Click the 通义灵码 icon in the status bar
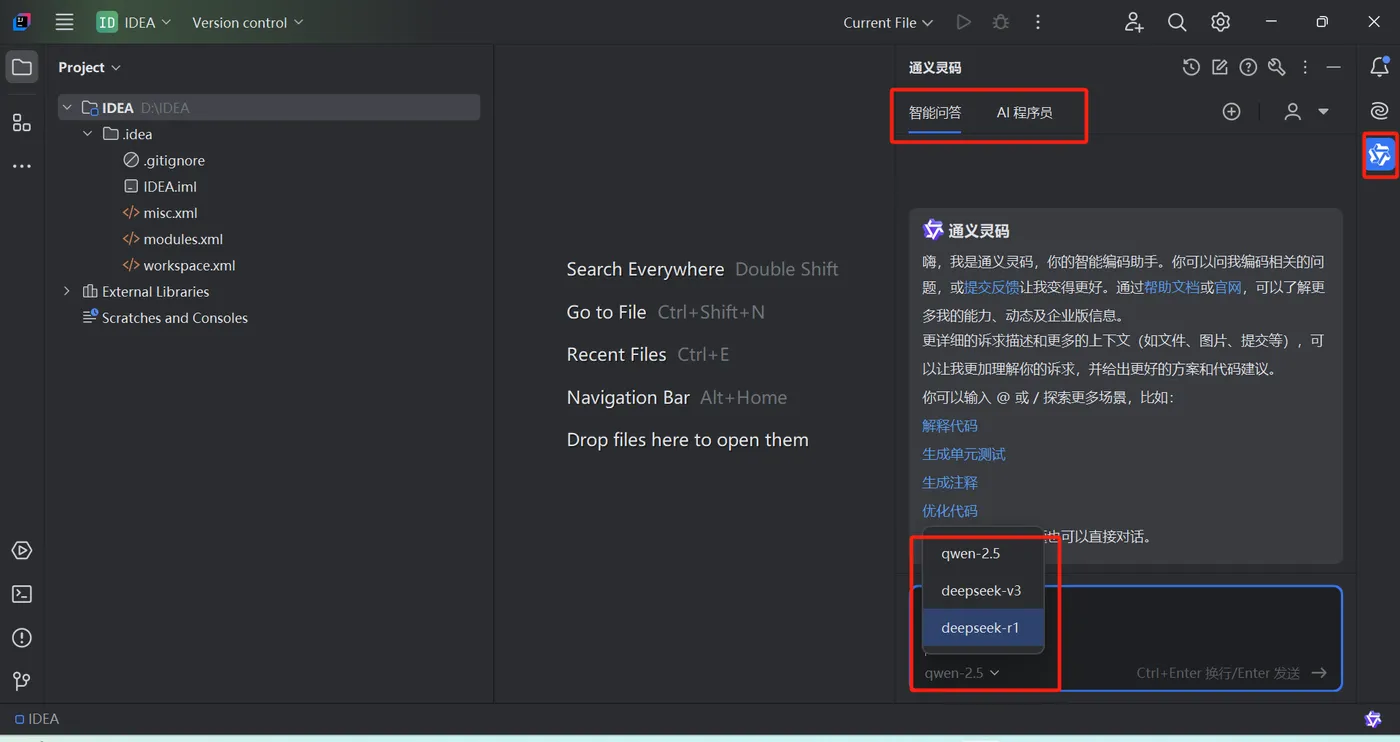 (1374, 719)
